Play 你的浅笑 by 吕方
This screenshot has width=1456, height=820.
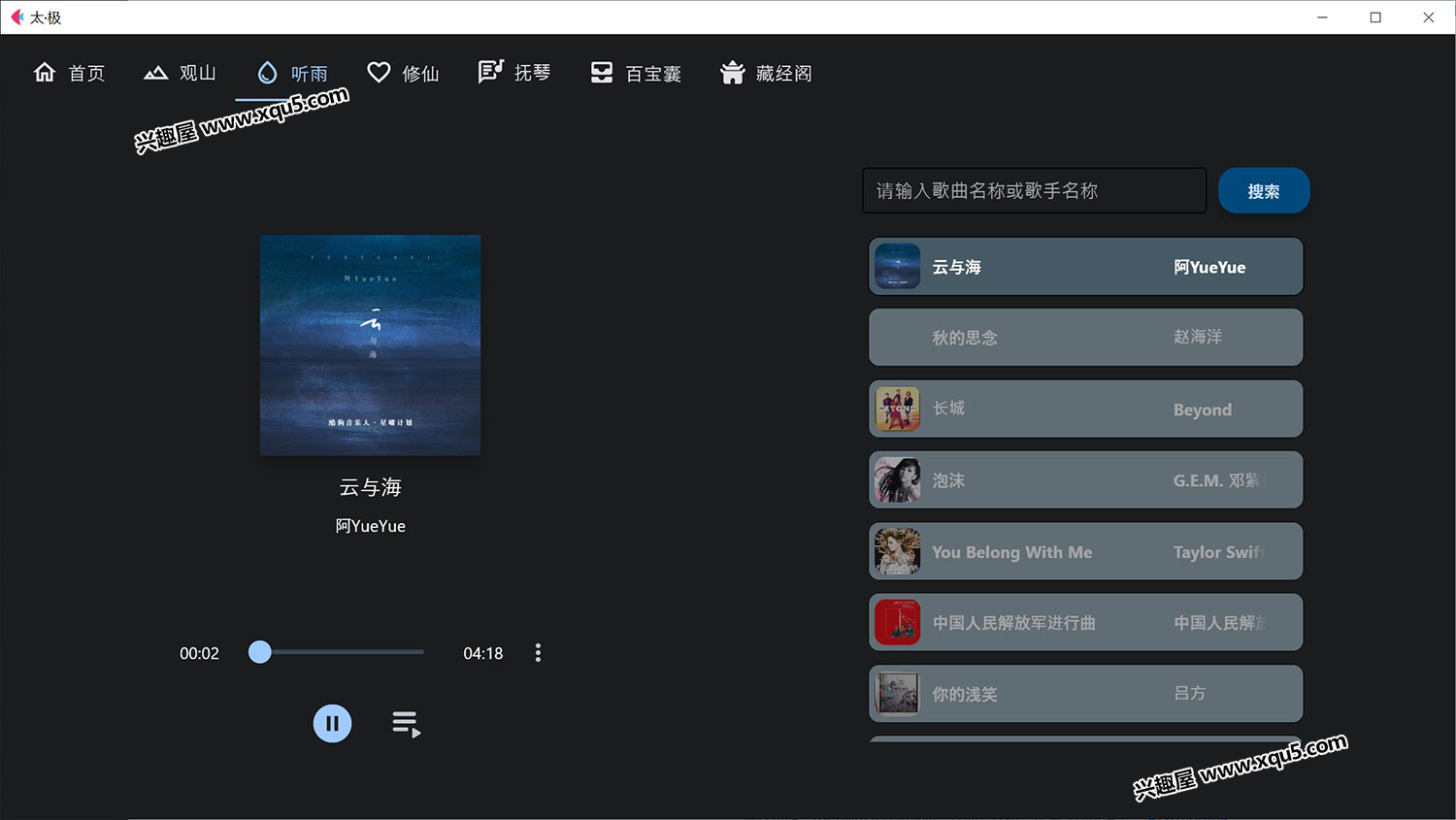point(1085,694)
